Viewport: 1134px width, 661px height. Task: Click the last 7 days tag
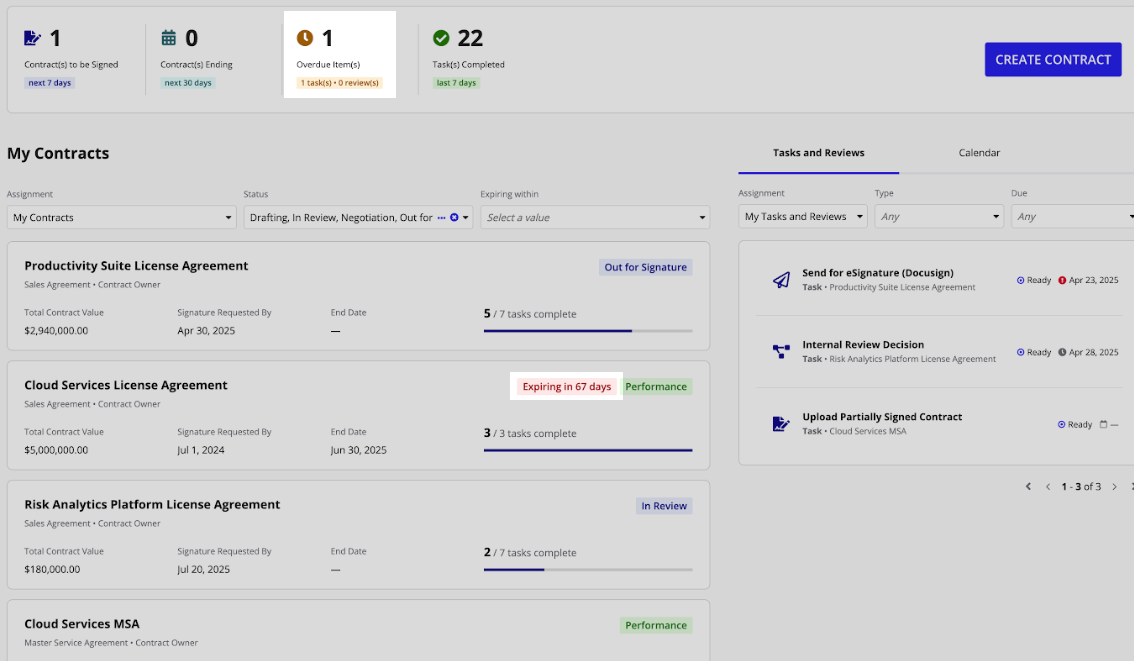[x=456, y=82]
